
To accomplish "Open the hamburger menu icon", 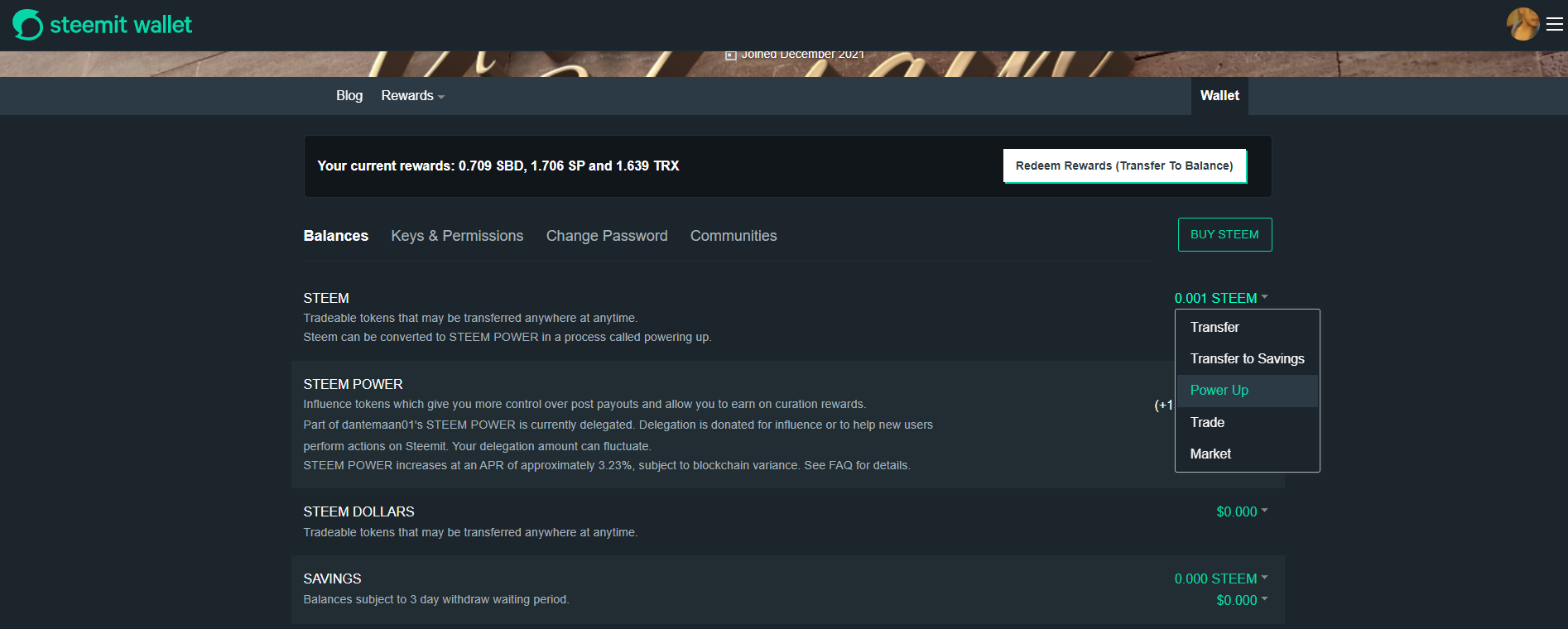I will tap(1555, 25).
